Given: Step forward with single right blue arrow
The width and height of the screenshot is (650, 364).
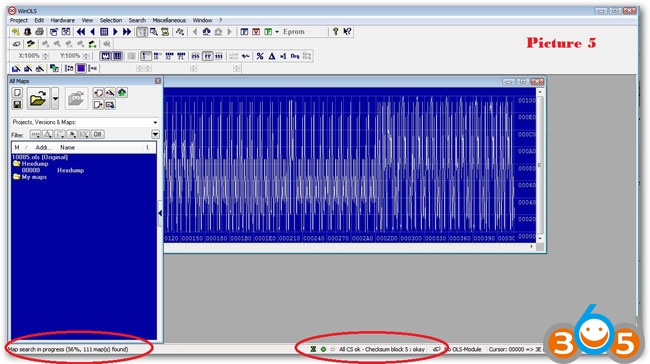Looking at the screenshot, I should pos(115,32).
